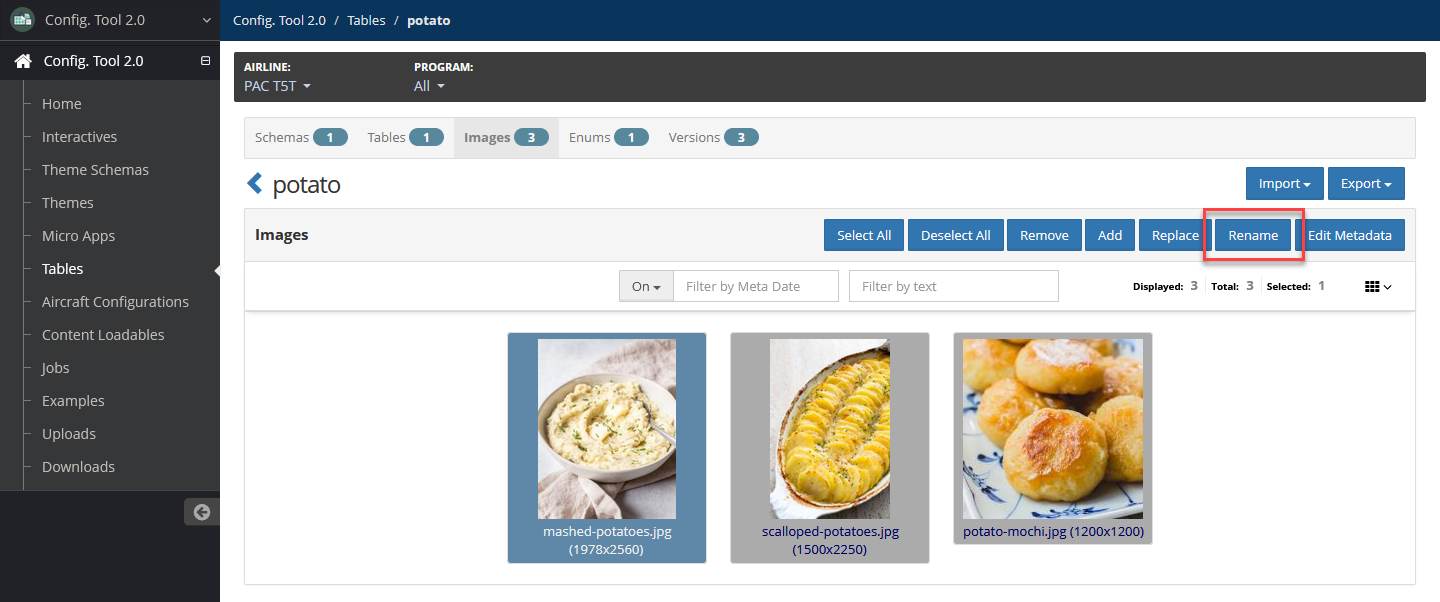
Task: Click the Deselect All button
Action: (956, 235)
